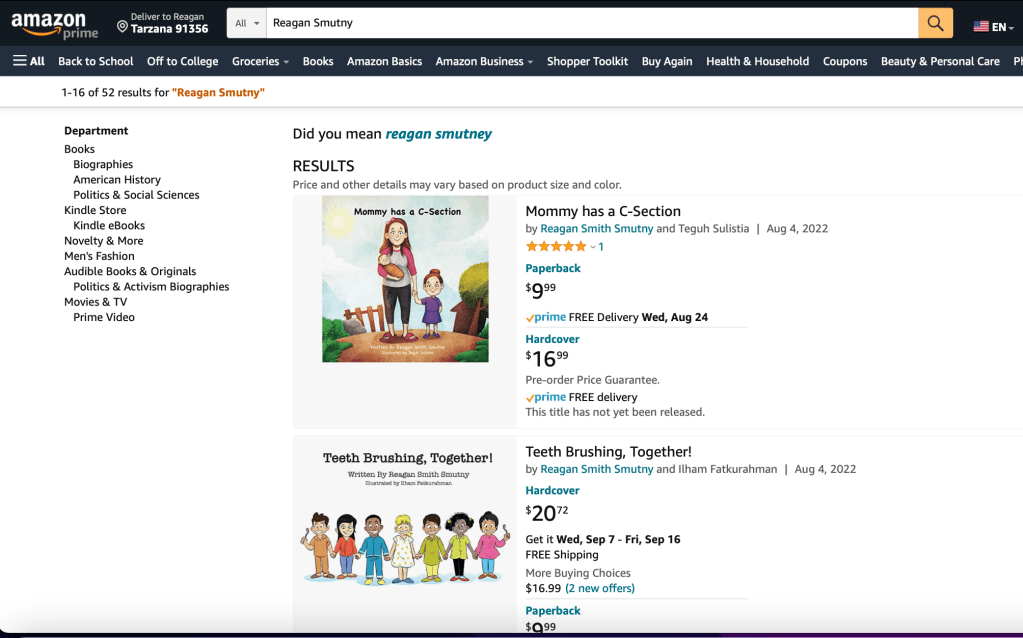This screenshot has height=638, width=1023.
Task: Go to Back to School
Action: [x=96, y=61]
